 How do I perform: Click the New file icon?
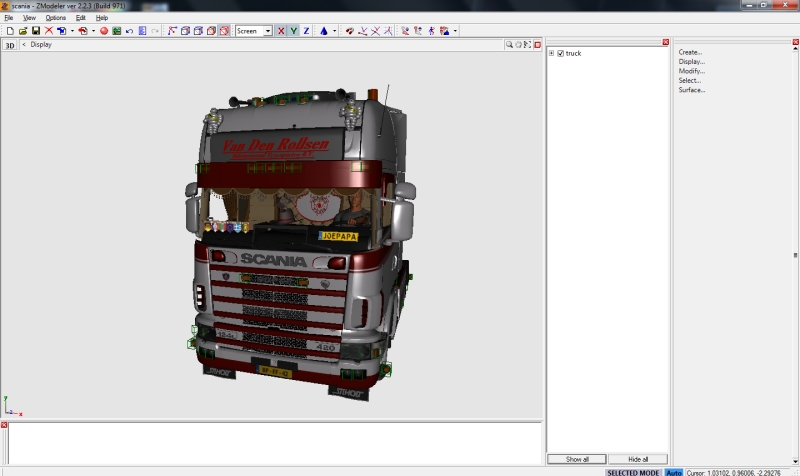10,31
